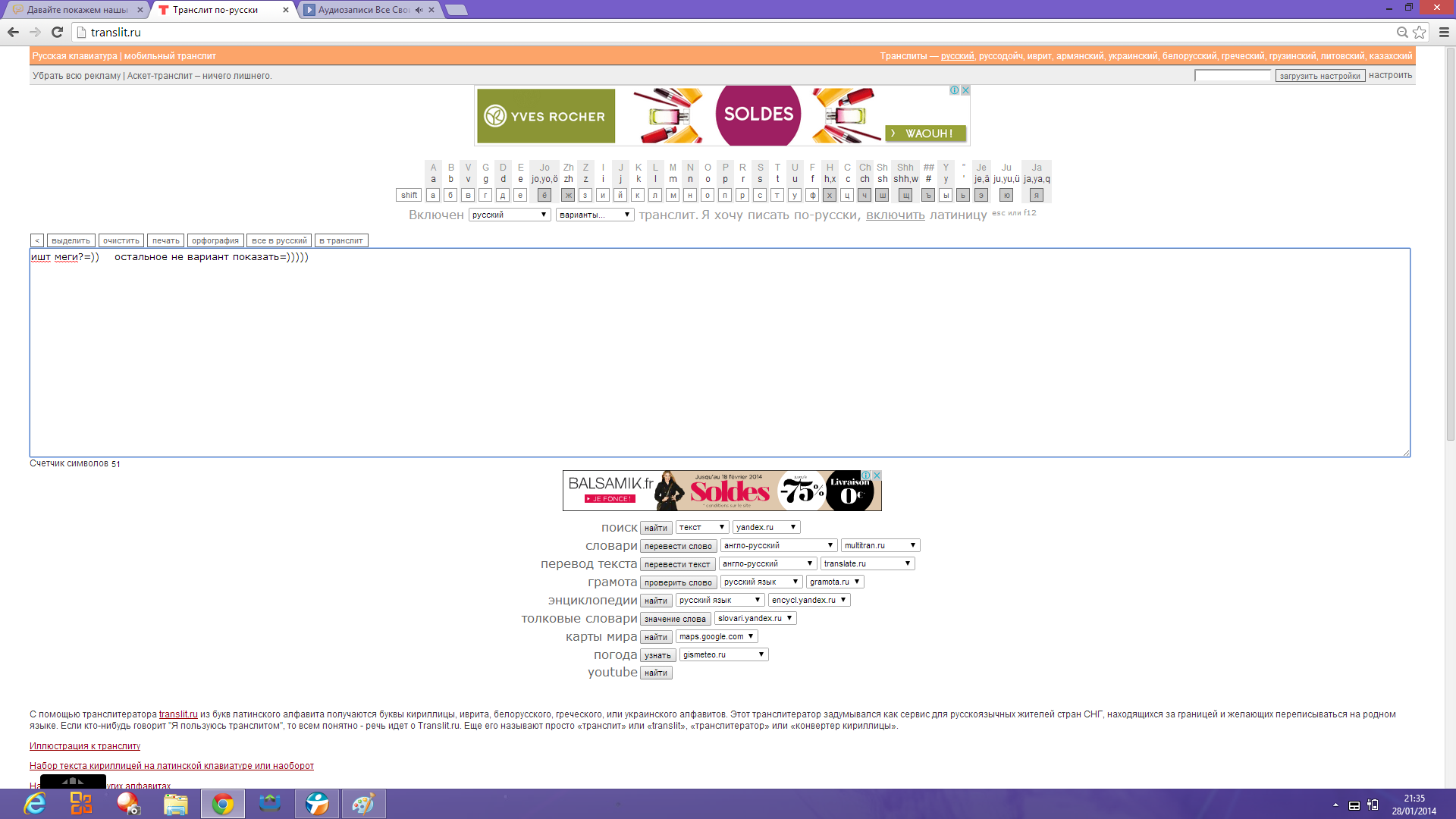Click the очистить button
Image resolution: width=1456 pixels, height=819 pixels.
(x=121, y=240)
